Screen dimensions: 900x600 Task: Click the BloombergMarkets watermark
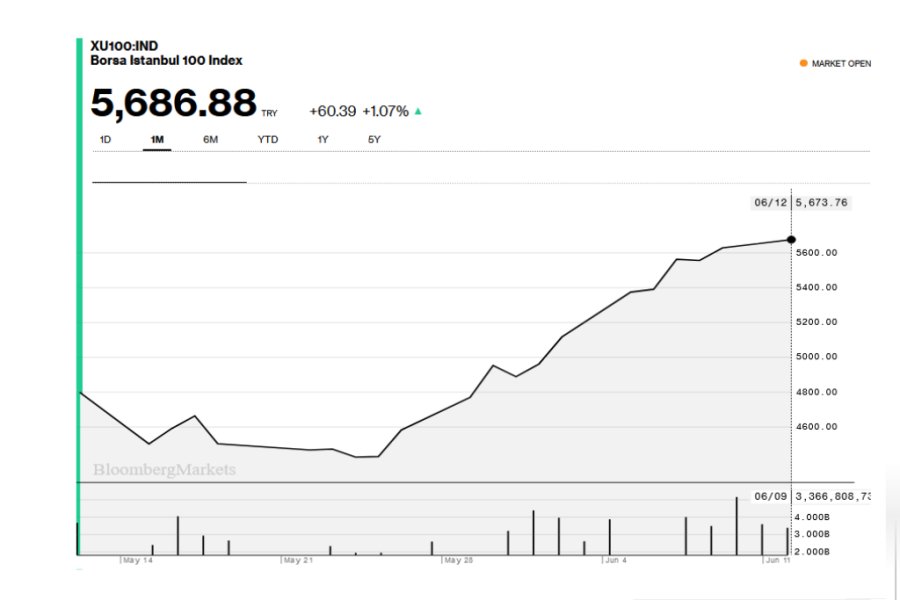(165, 469)
